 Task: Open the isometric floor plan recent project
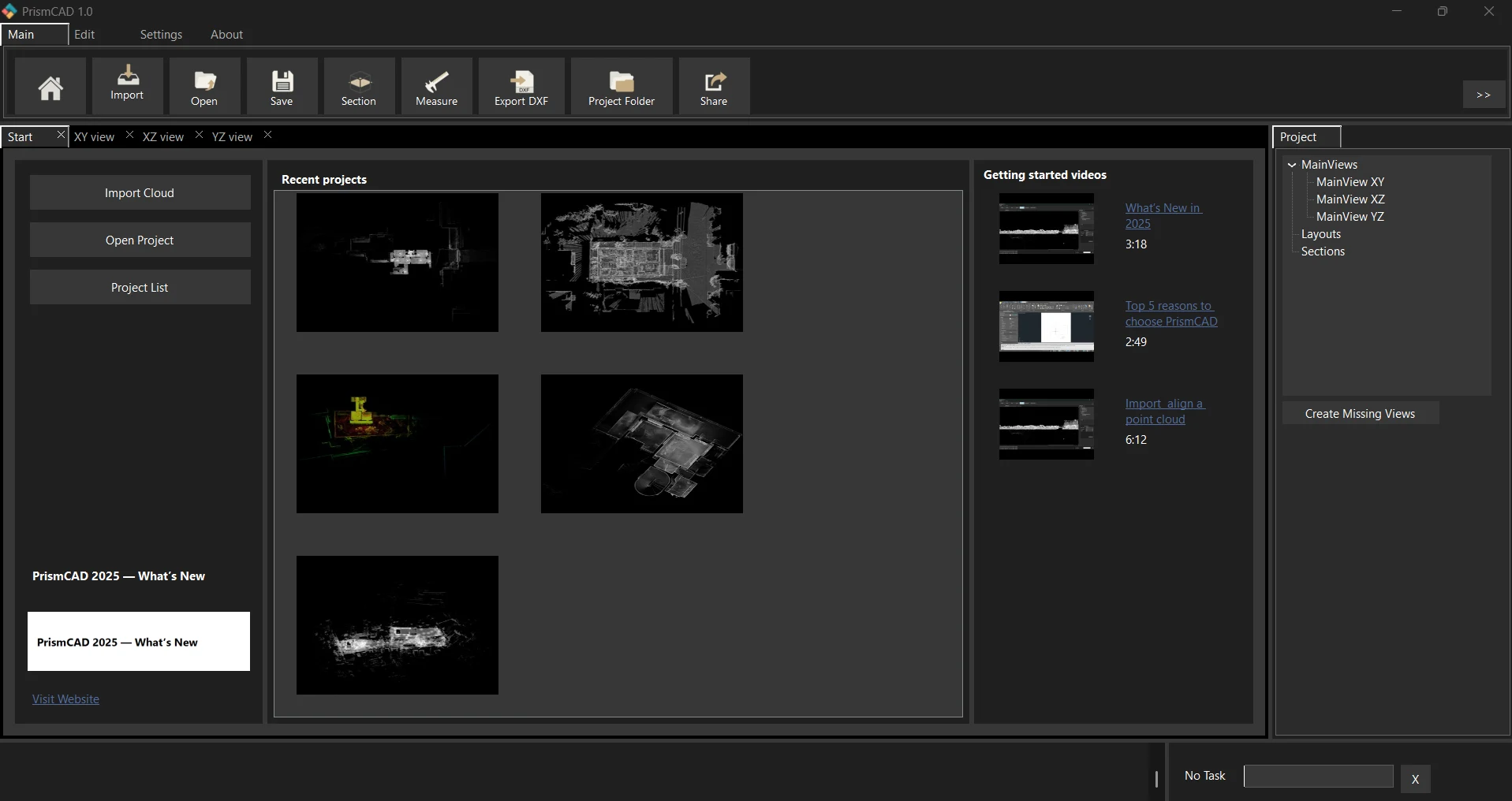pyautogui.click(x=642, y=444)
